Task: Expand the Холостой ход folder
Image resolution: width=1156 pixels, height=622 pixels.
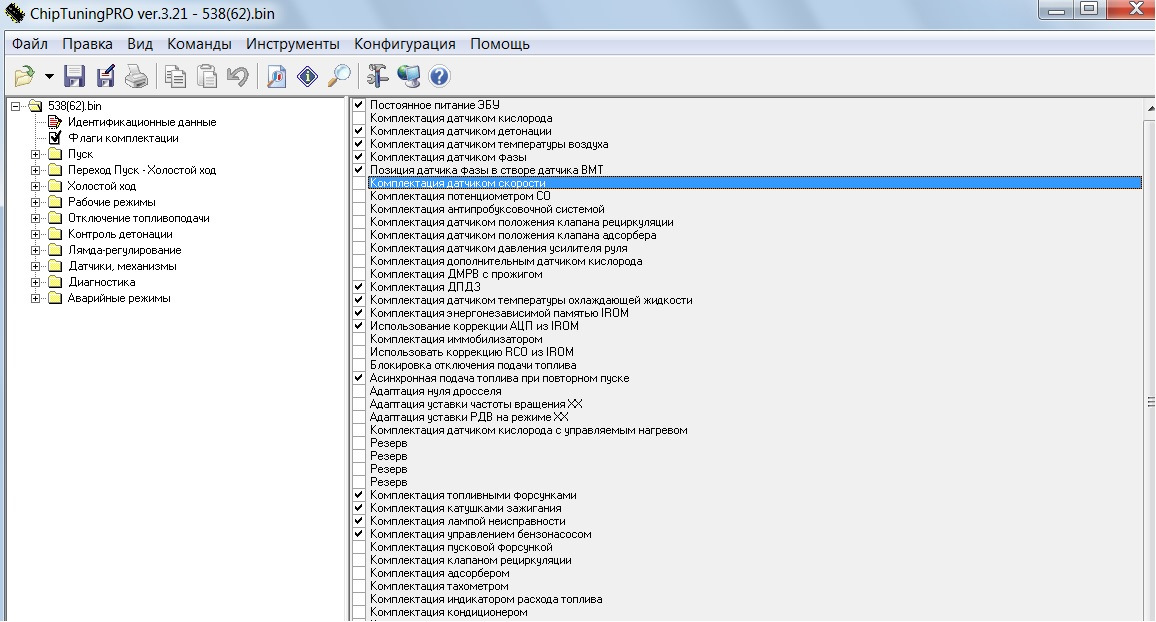Action: point(35,186)
